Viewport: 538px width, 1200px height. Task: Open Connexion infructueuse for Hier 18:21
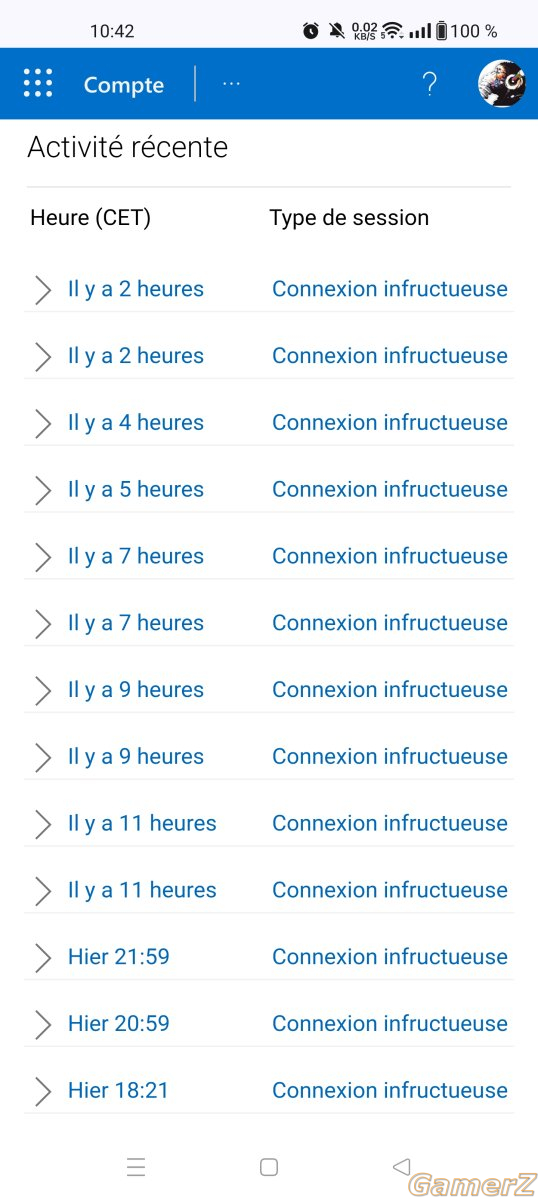point(390,1090)
